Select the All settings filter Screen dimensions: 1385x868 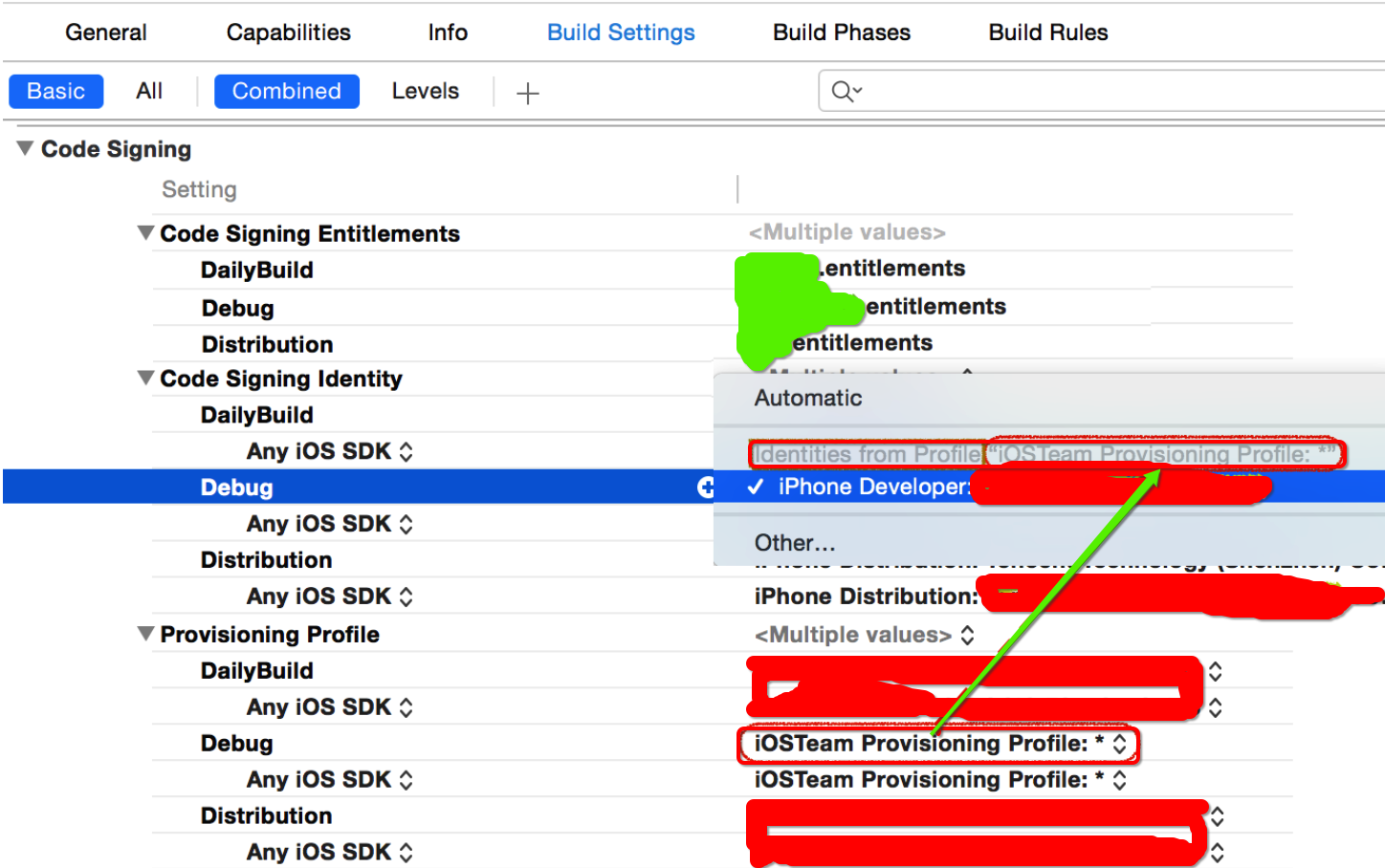click(x=149, y=91)
